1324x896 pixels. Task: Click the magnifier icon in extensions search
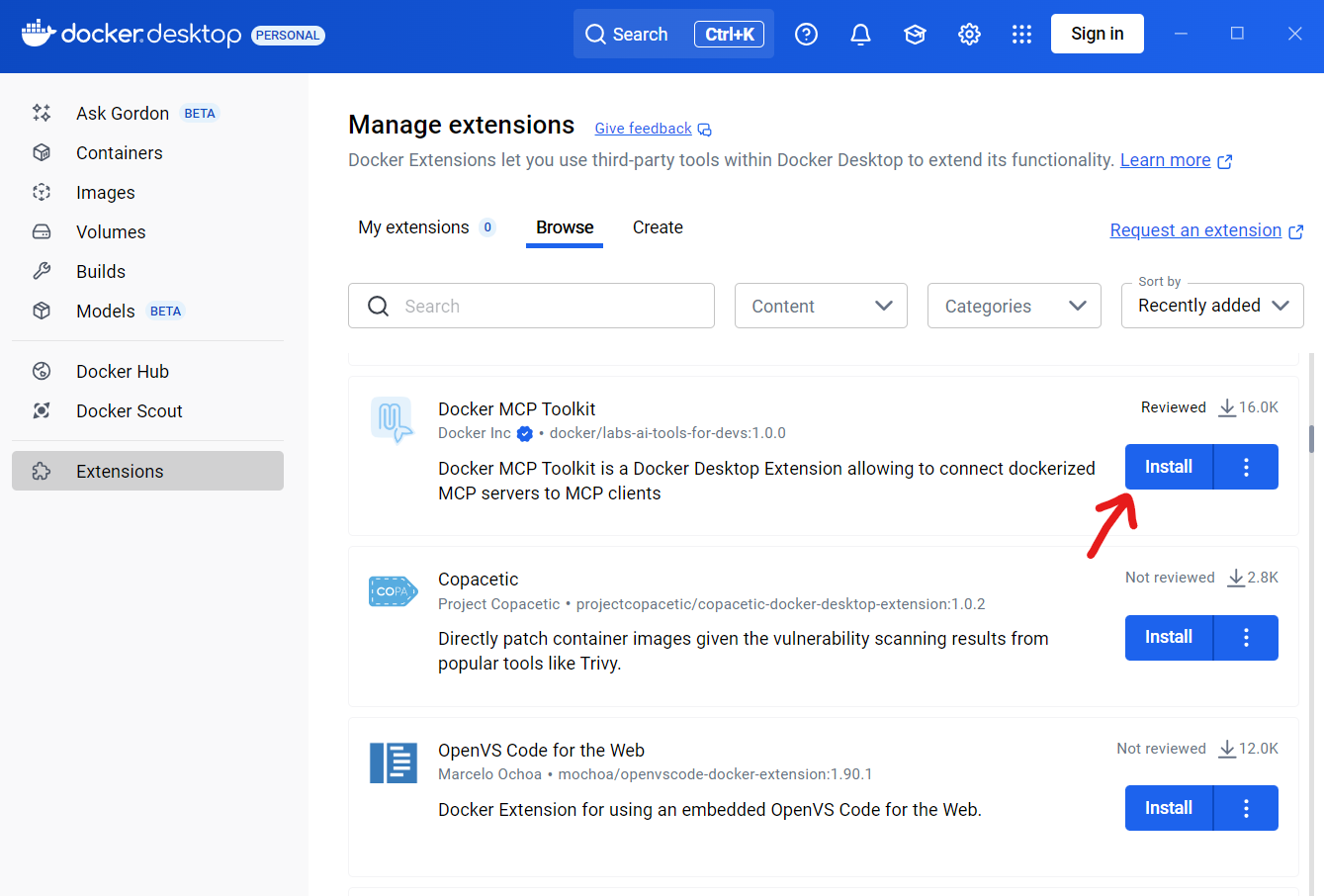coord(378,306)
